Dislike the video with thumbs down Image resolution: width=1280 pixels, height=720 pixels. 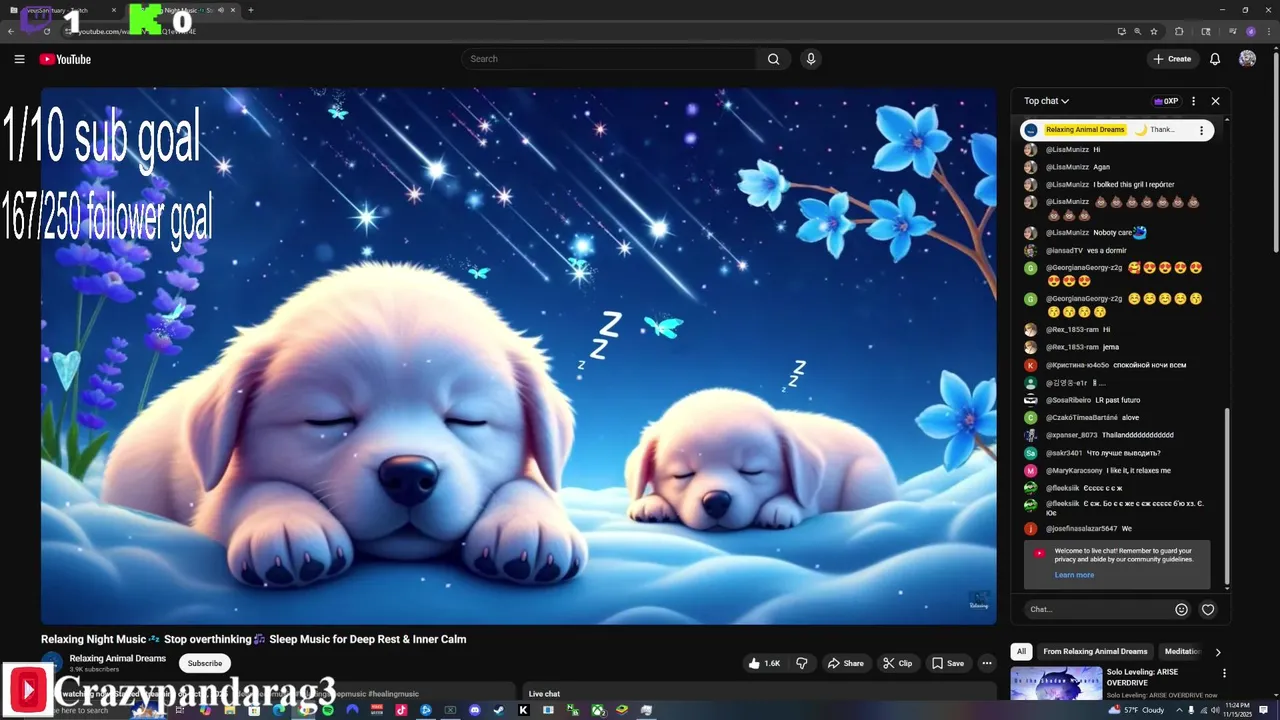(x=801, y=663)
